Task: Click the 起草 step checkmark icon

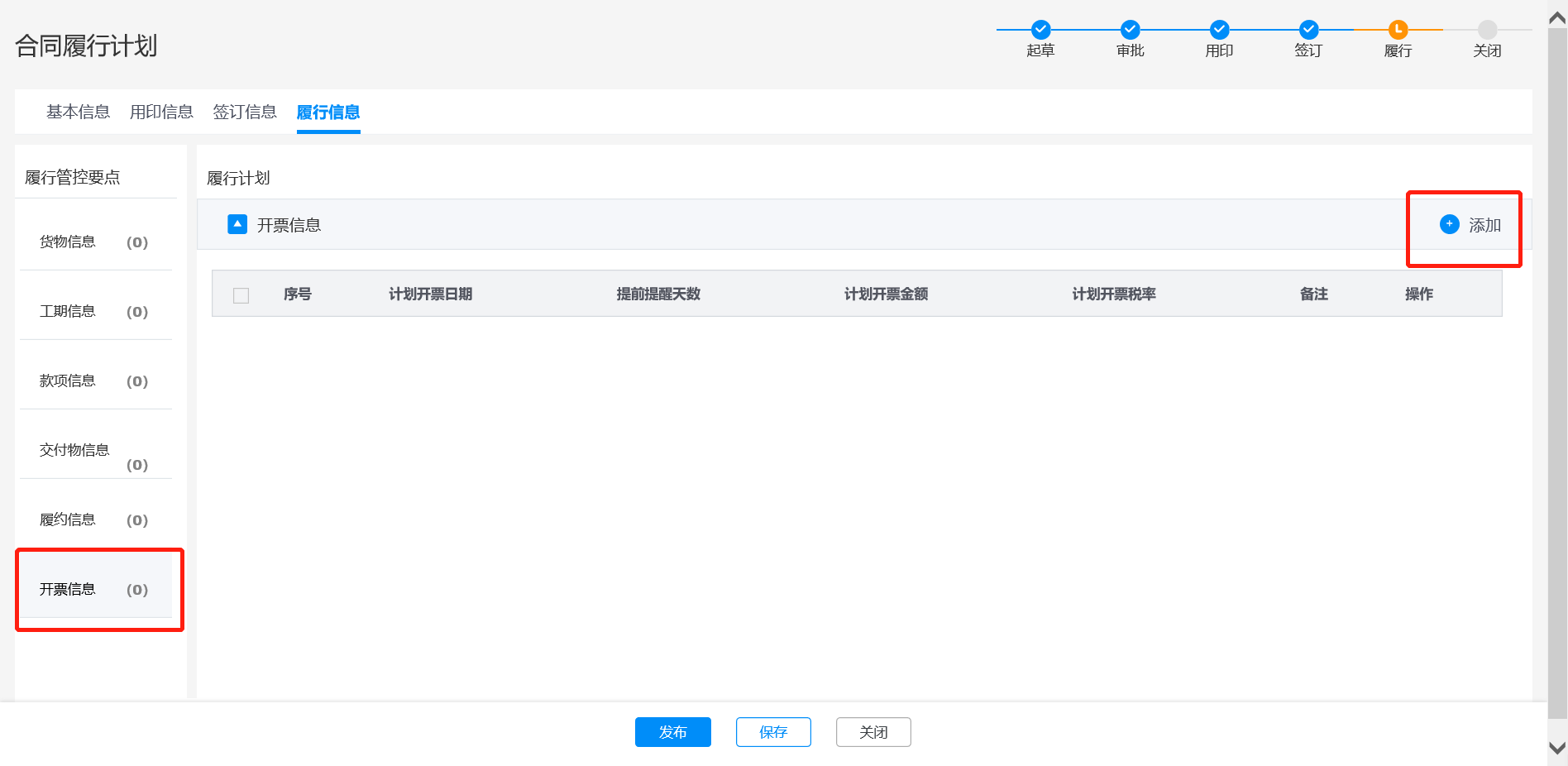Action: point(1040,30)
